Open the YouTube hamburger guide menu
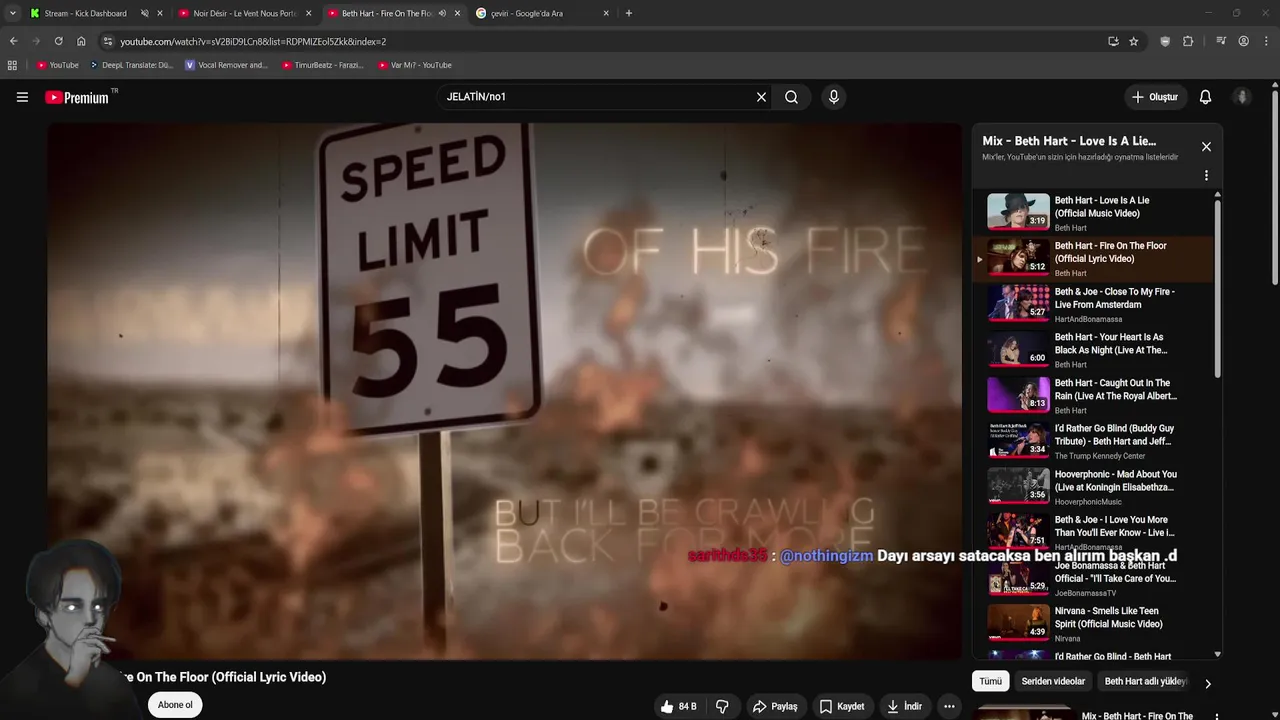The image size is (1280, 720). pyautogui.click(x=22, y=97)
